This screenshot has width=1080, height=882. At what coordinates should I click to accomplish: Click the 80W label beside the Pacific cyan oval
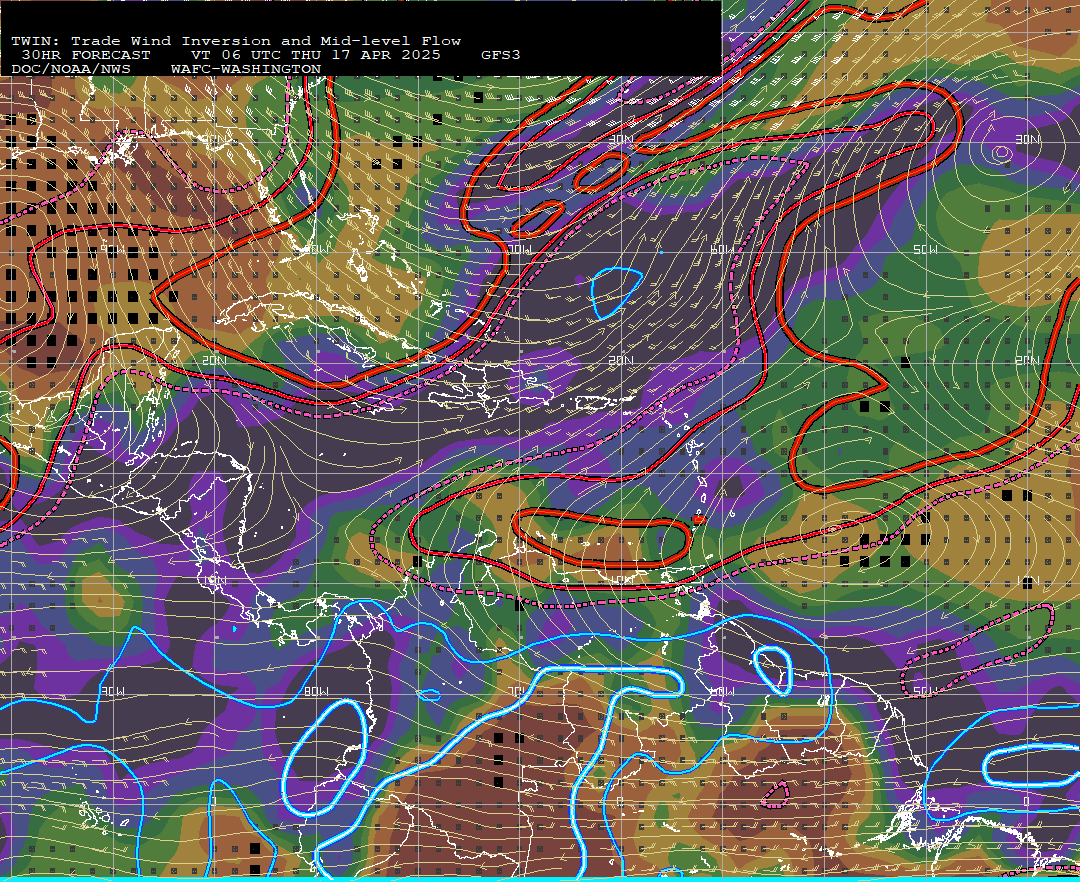coord(316,691)
